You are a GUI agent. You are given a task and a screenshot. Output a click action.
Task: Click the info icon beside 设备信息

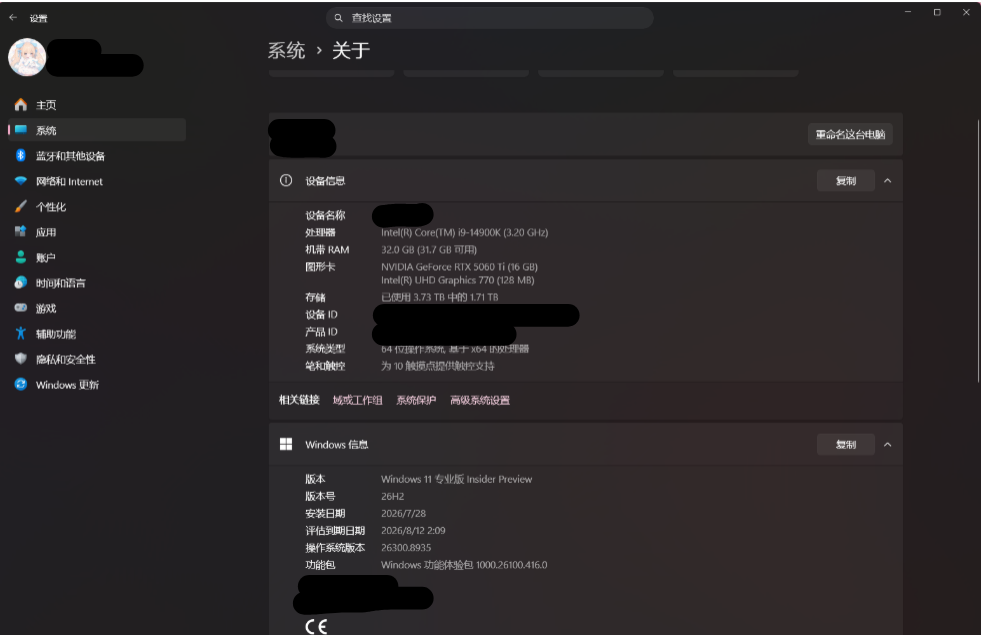coord(286,180)
